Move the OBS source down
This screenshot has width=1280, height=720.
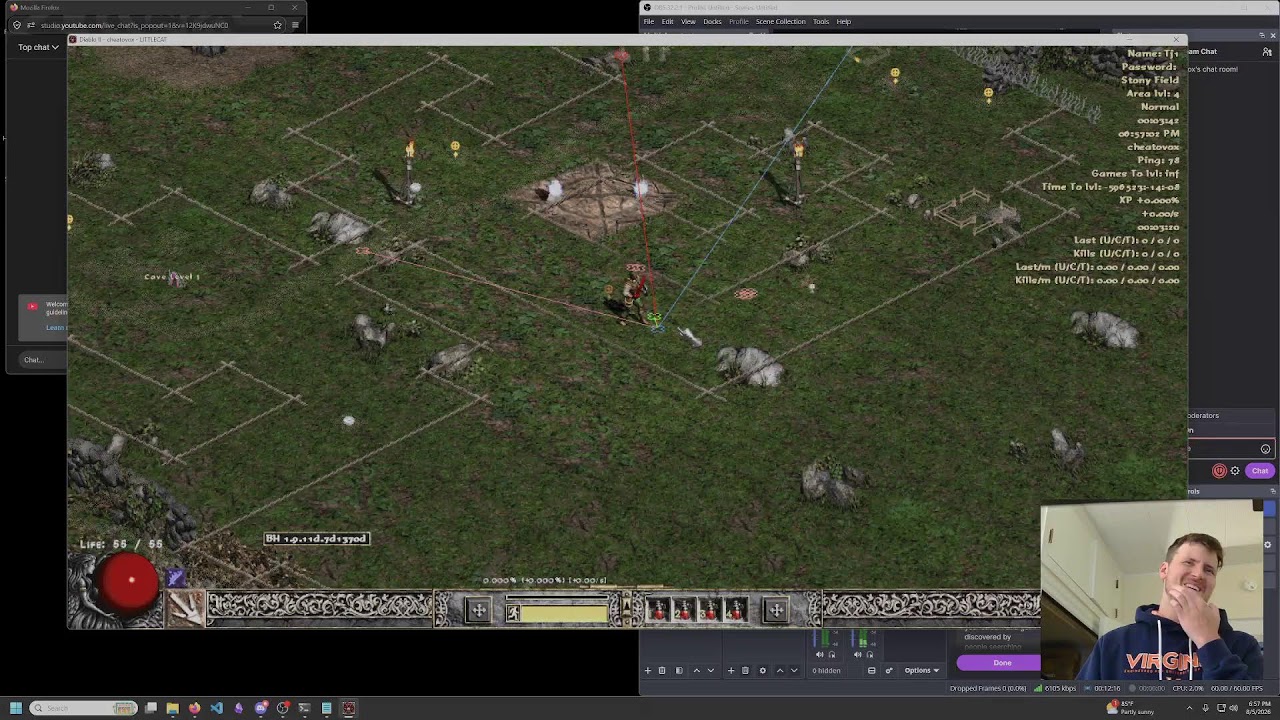pyautogui.click(x=794, y=670)
